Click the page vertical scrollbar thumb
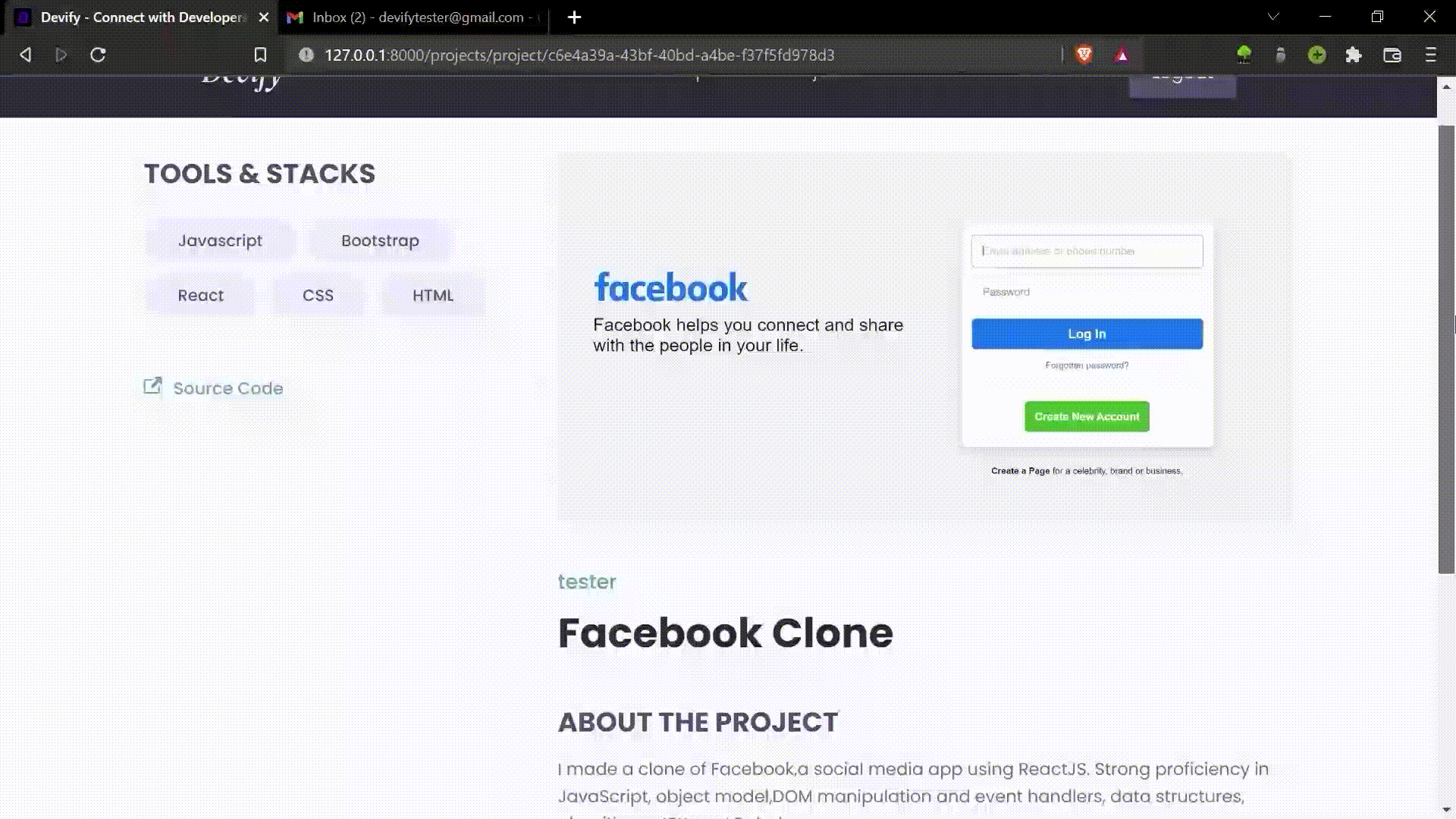The width and height of the screenshot is (1456, 819). [1446, 349]
